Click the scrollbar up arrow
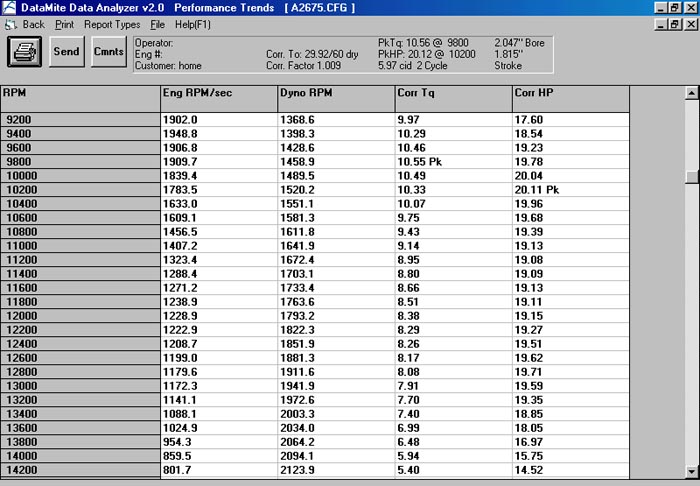The height and width of the screenshot is (486, 700). [692, 93]
